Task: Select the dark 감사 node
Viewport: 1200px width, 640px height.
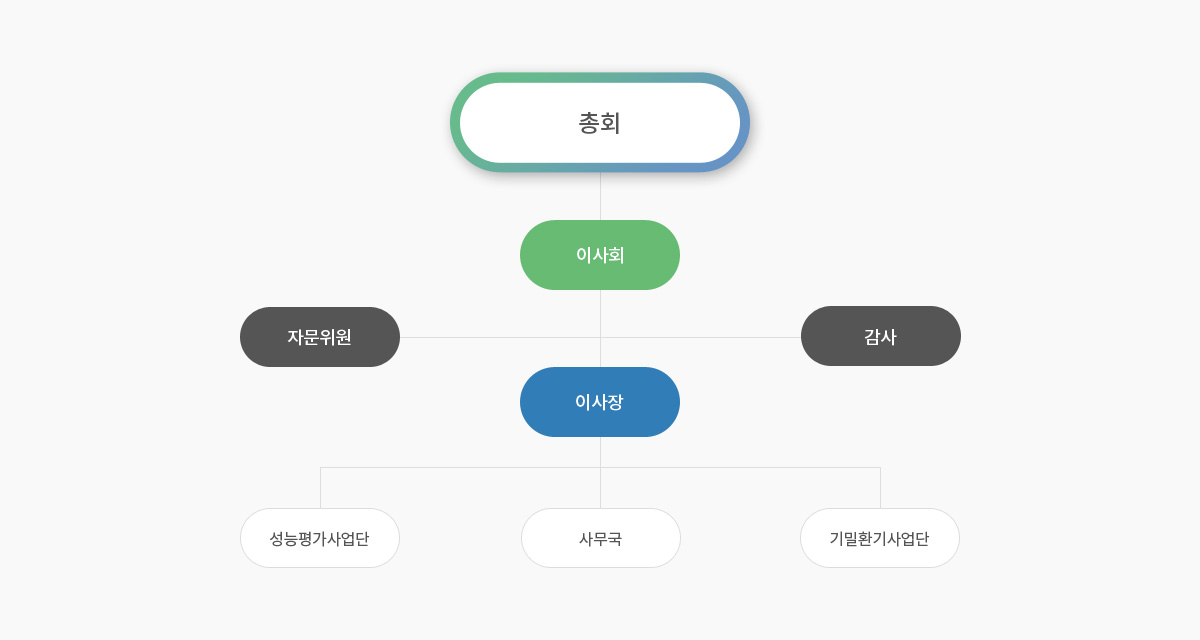Action: click(880, 336)
